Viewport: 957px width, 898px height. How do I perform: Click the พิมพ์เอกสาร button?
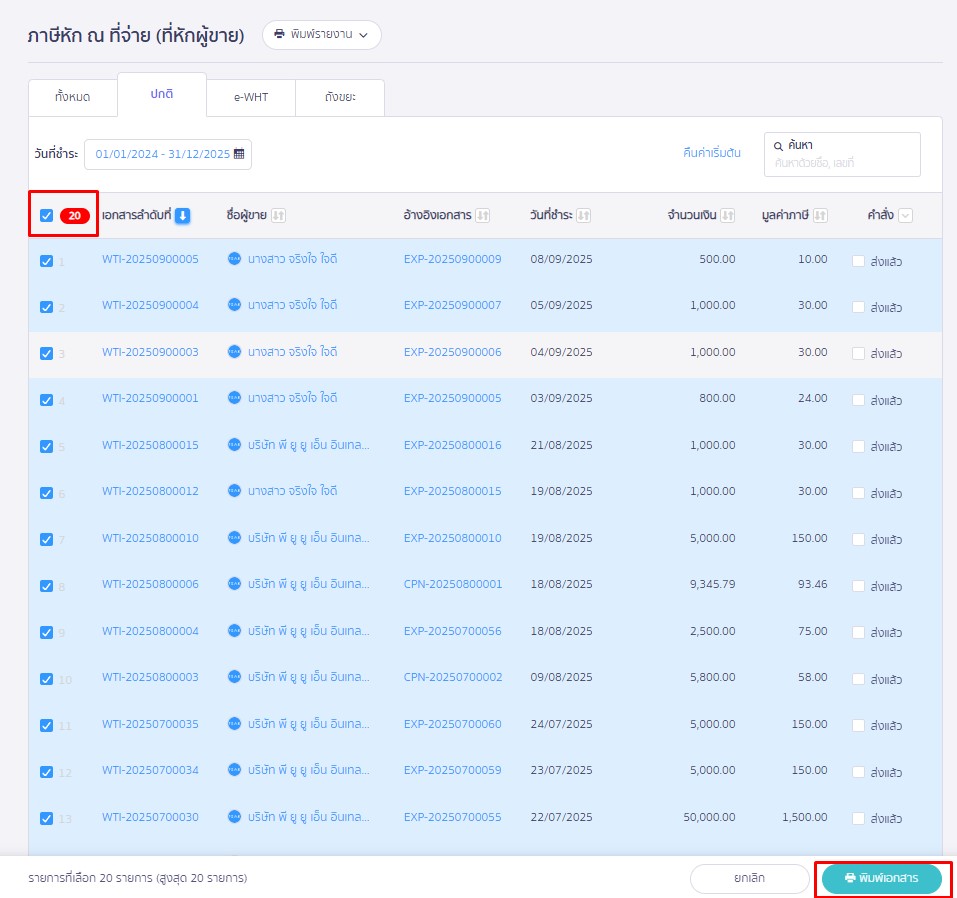pos(882,878)
